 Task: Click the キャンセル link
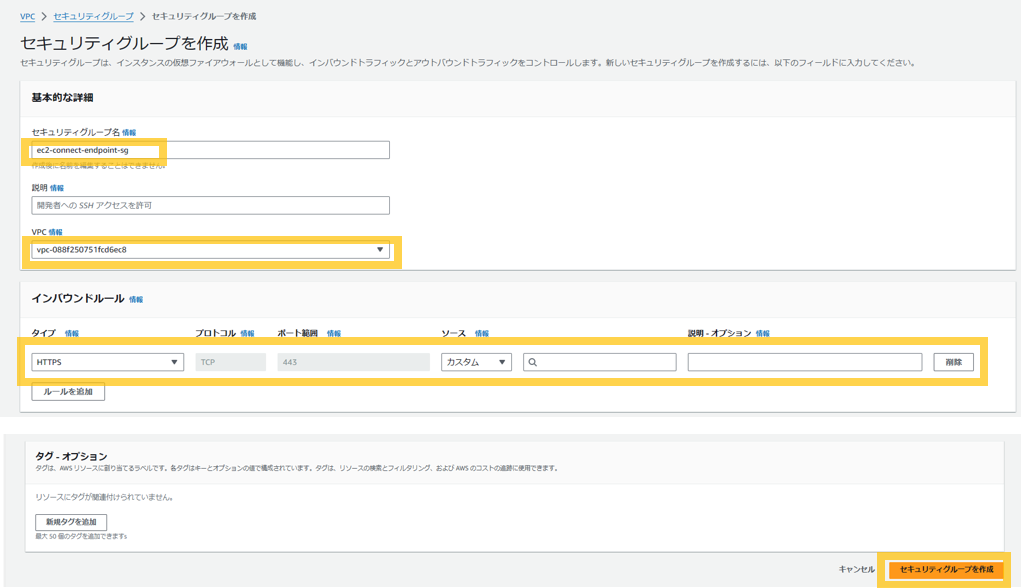(x=857, y=569)
